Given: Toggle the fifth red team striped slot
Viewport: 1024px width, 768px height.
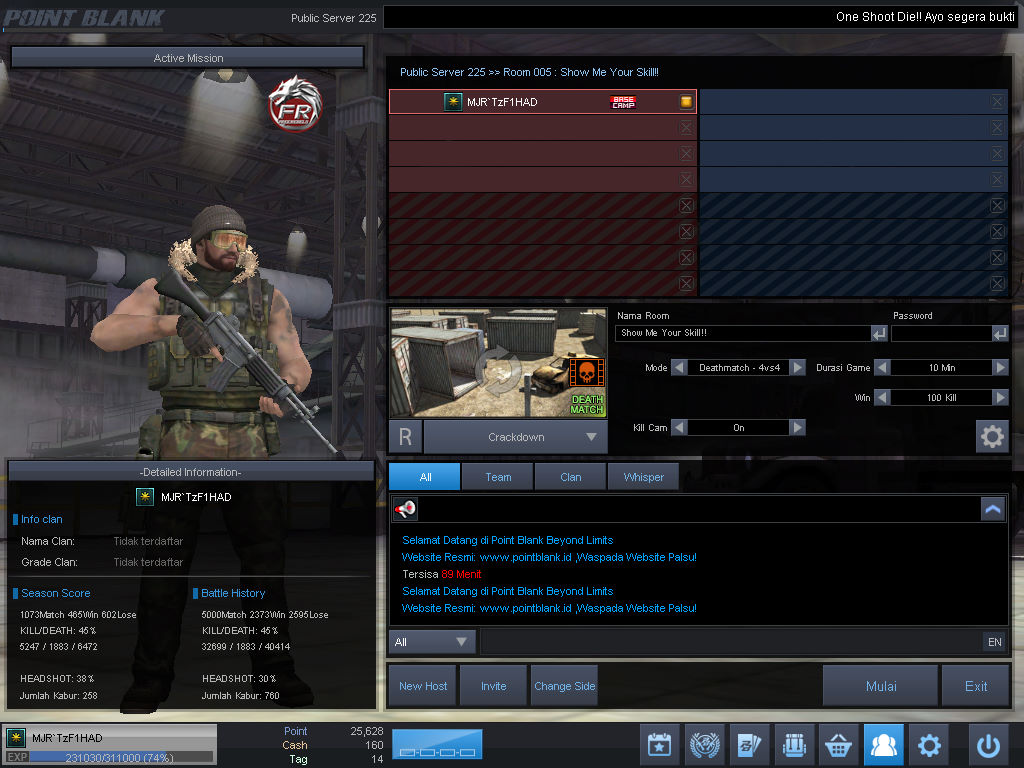Looking at the screenshot, I should (686, 206).
